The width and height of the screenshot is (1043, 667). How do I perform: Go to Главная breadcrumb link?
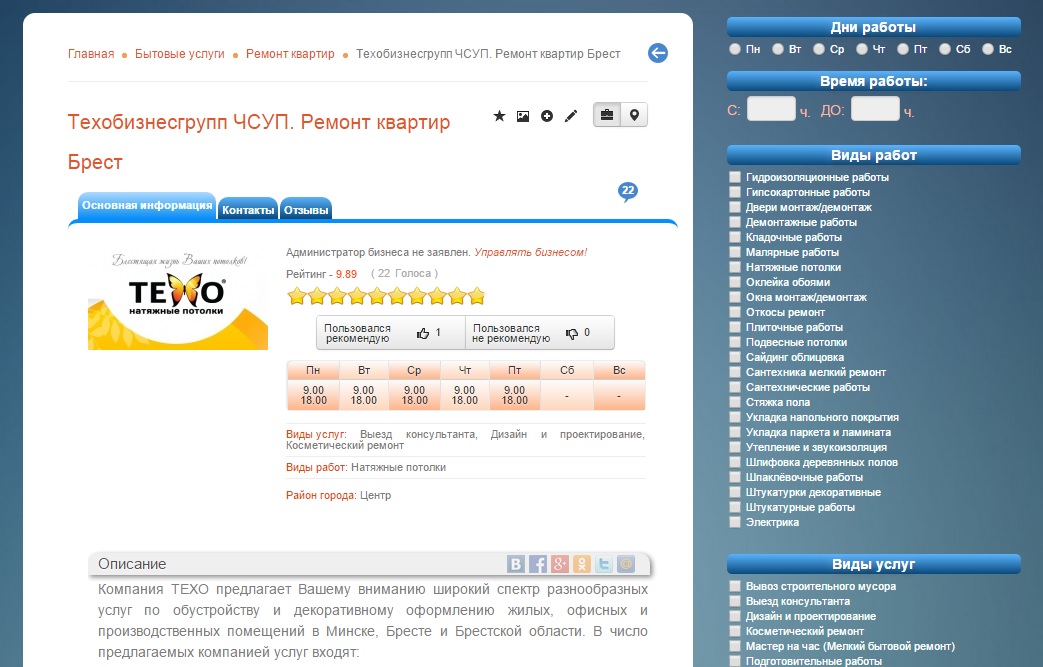click(91, 54)
